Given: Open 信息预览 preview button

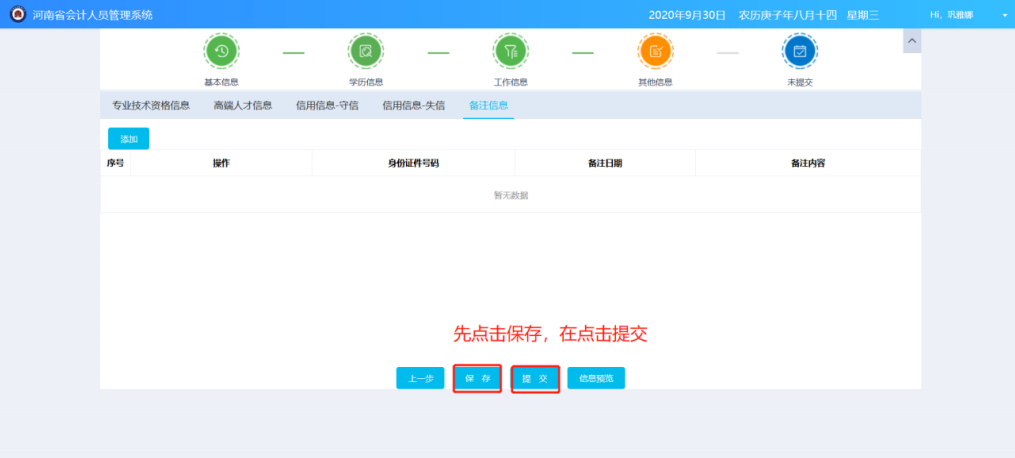Looking at the screenshot, I should point(596,378).
